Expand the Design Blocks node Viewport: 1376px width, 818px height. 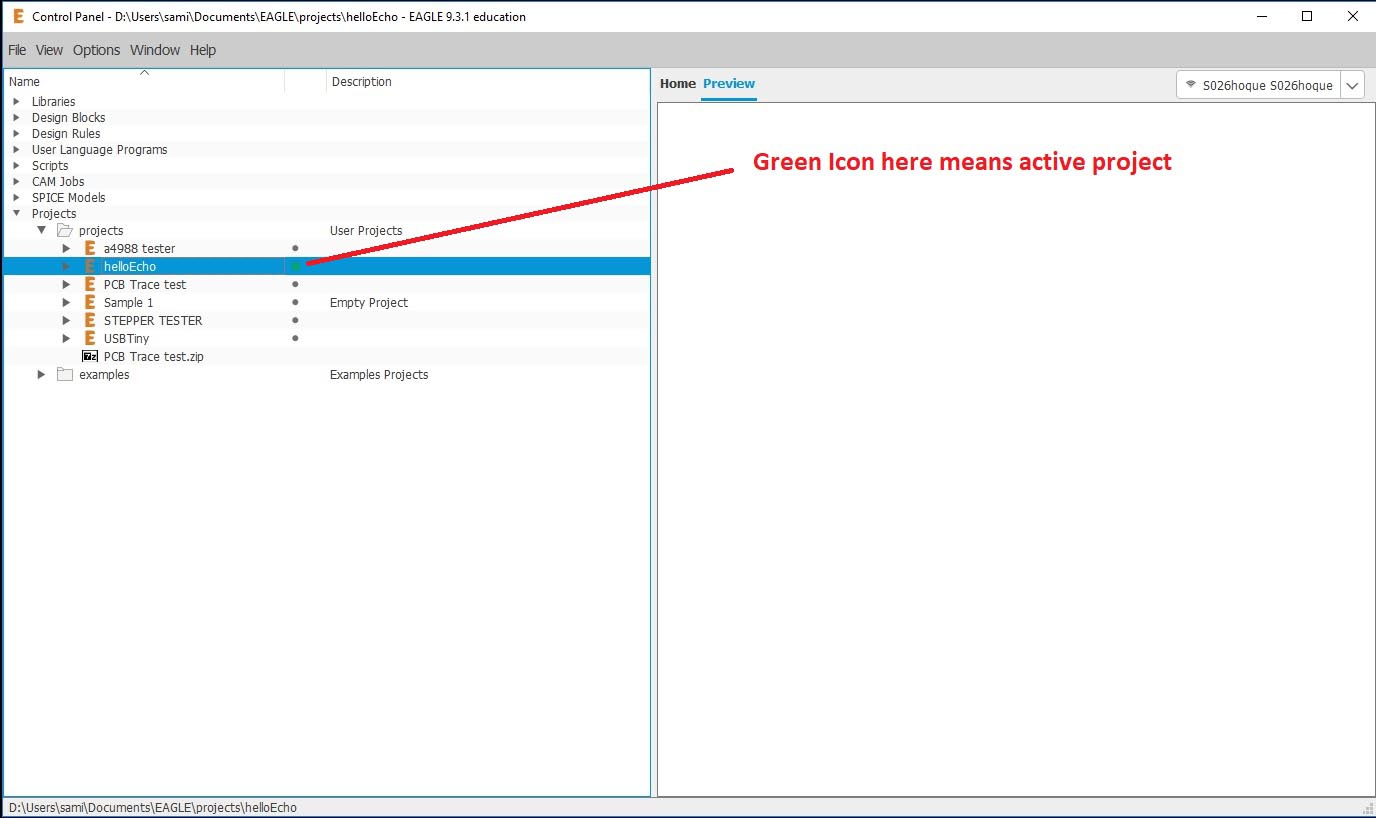click(16, 117)
